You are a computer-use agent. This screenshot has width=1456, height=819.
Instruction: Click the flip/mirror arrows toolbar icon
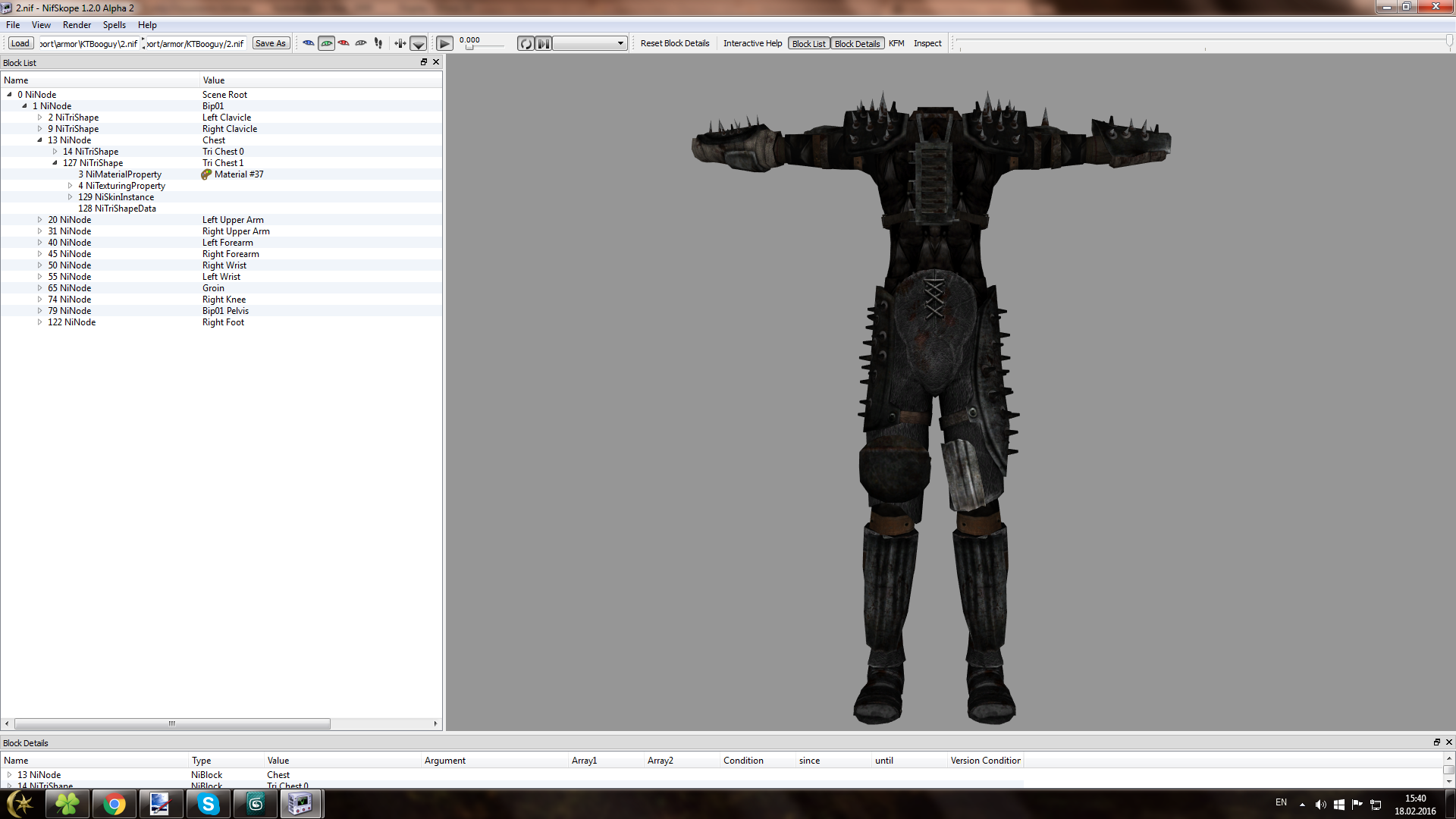point(400,43)
